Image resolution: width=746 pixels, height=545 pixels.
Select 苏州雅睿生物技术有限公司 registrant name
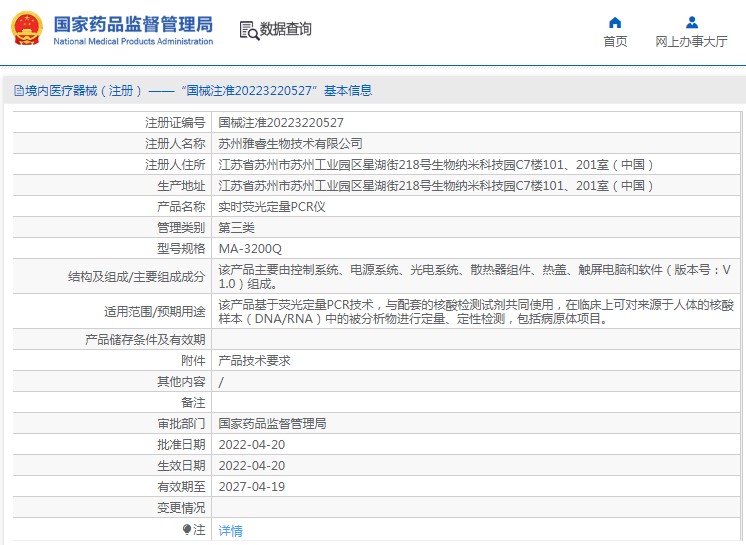pyautogui.click(x=290, y=144)
